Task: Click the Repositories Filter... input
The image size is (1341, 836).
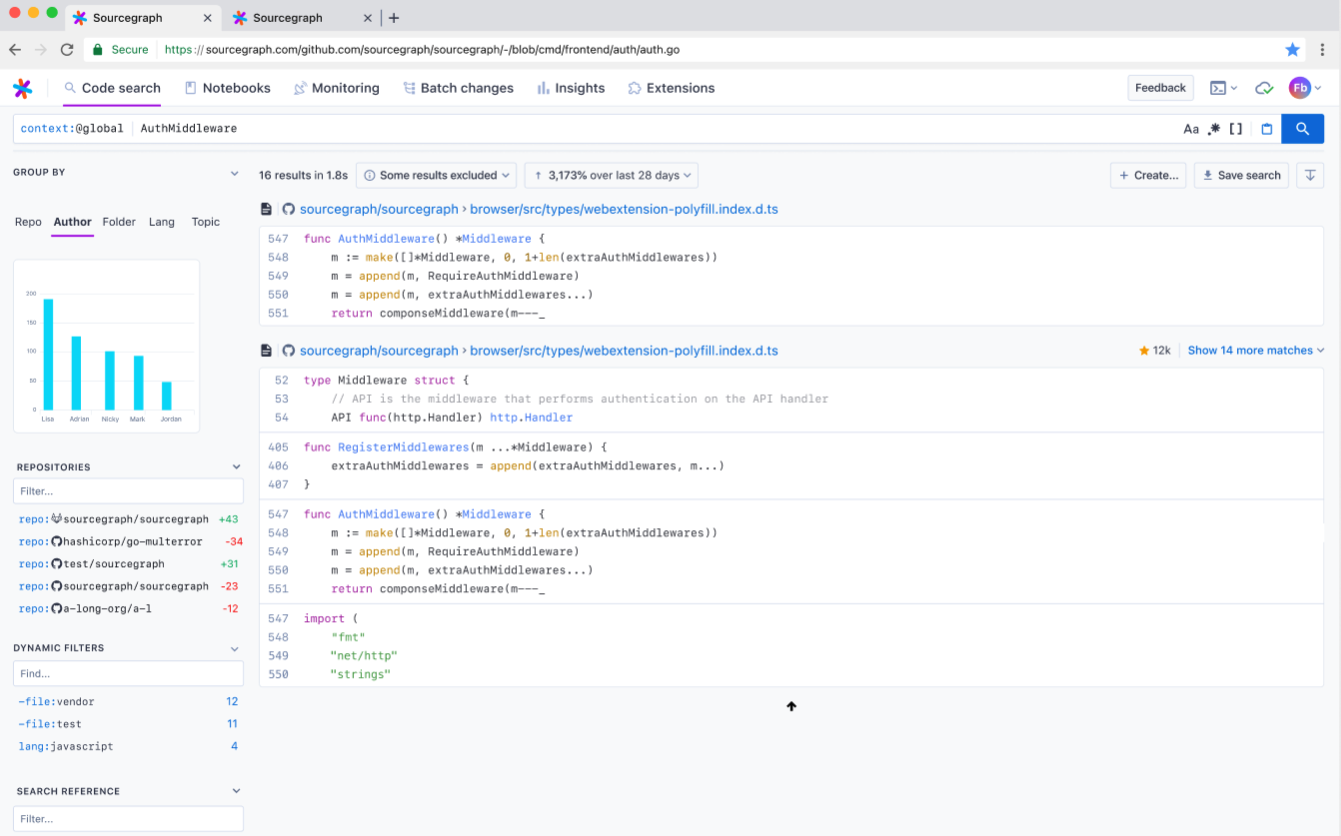Action: [x=128, y=491]
